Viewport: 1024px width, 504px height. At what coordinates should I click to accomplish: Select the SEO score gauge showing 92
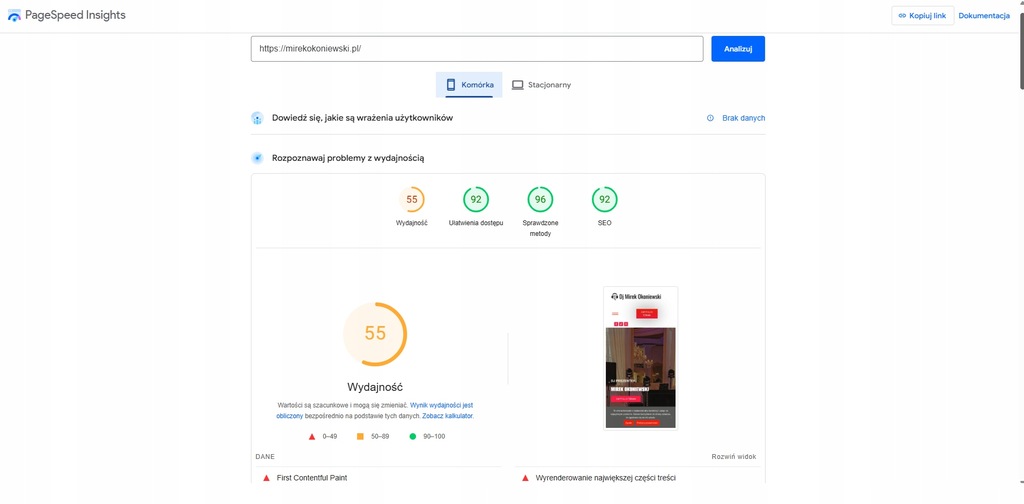coord(605,200)
